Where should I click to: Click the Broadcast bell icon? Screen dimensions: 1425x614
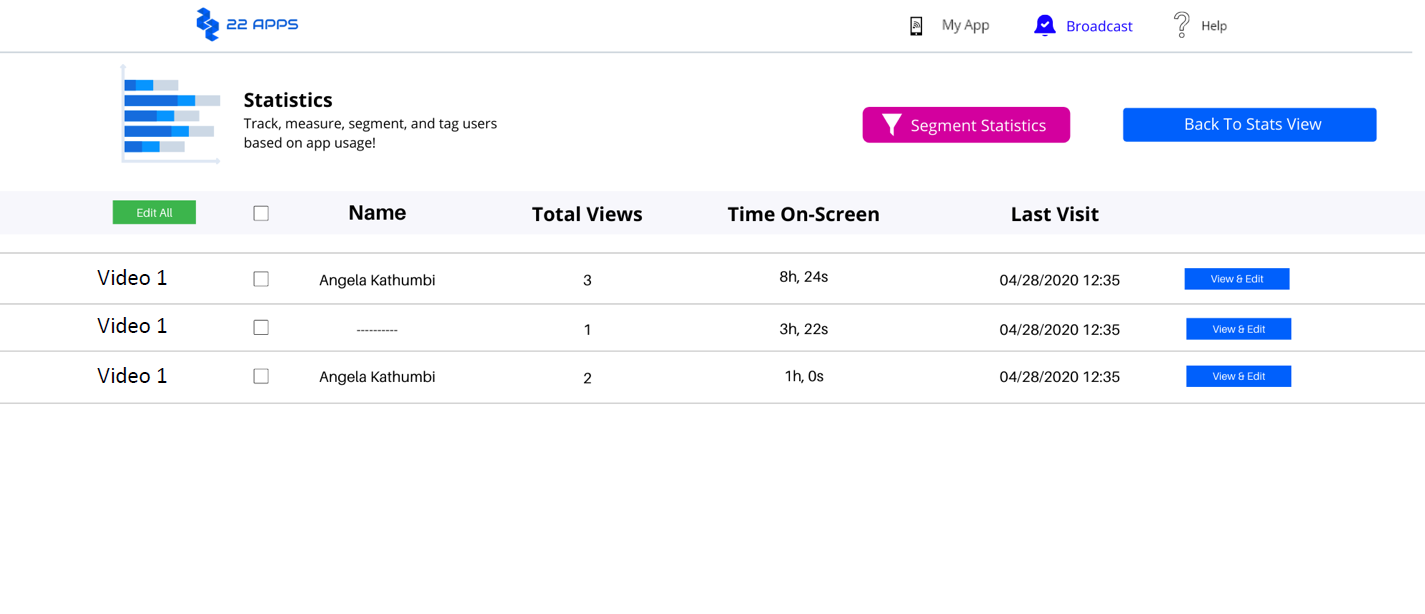pyautogui.click(x=1044, y=26)
